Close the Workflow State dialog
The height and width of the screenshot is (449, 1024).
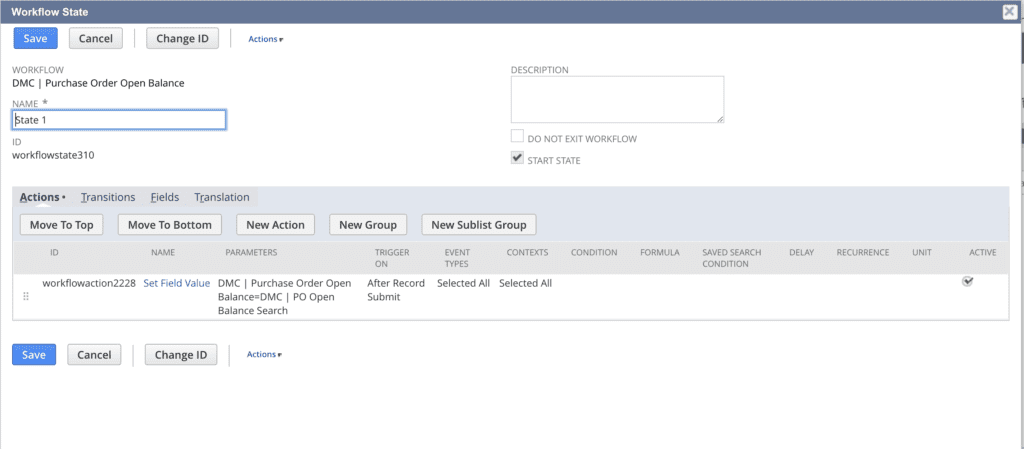(1010, 11)
